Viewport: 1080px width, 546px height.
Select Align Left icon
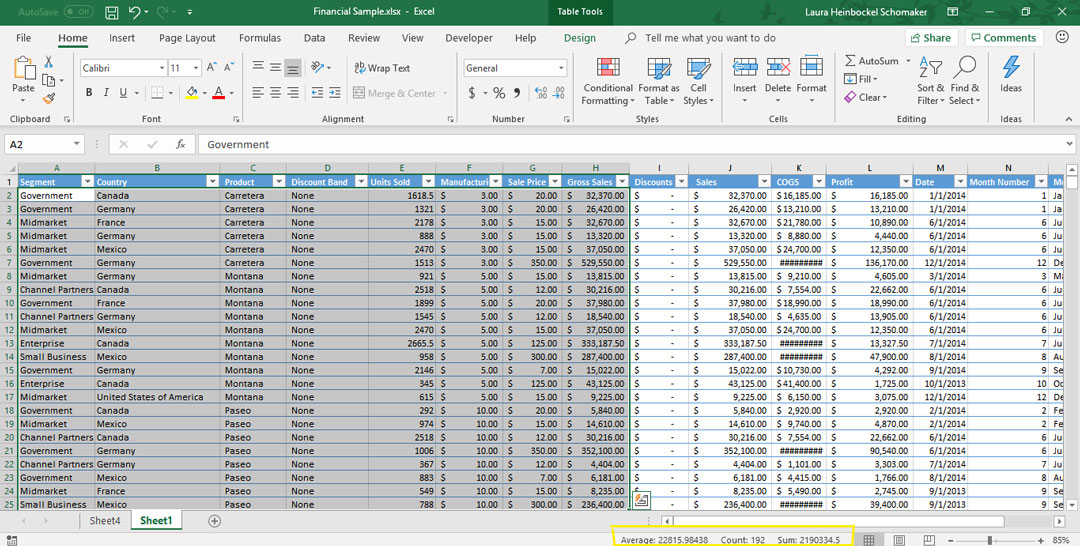(258, 92)
